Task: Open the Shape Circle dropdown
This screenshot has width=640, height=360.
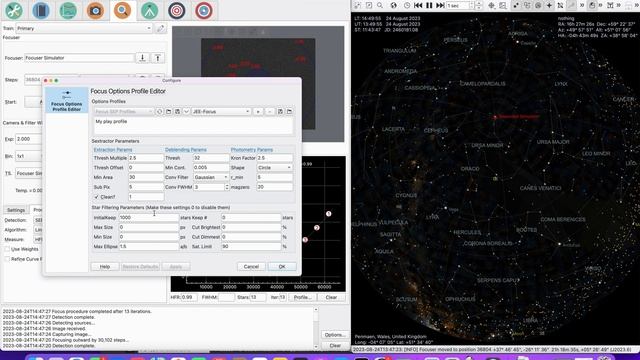Action: click(x=274, y=167)
